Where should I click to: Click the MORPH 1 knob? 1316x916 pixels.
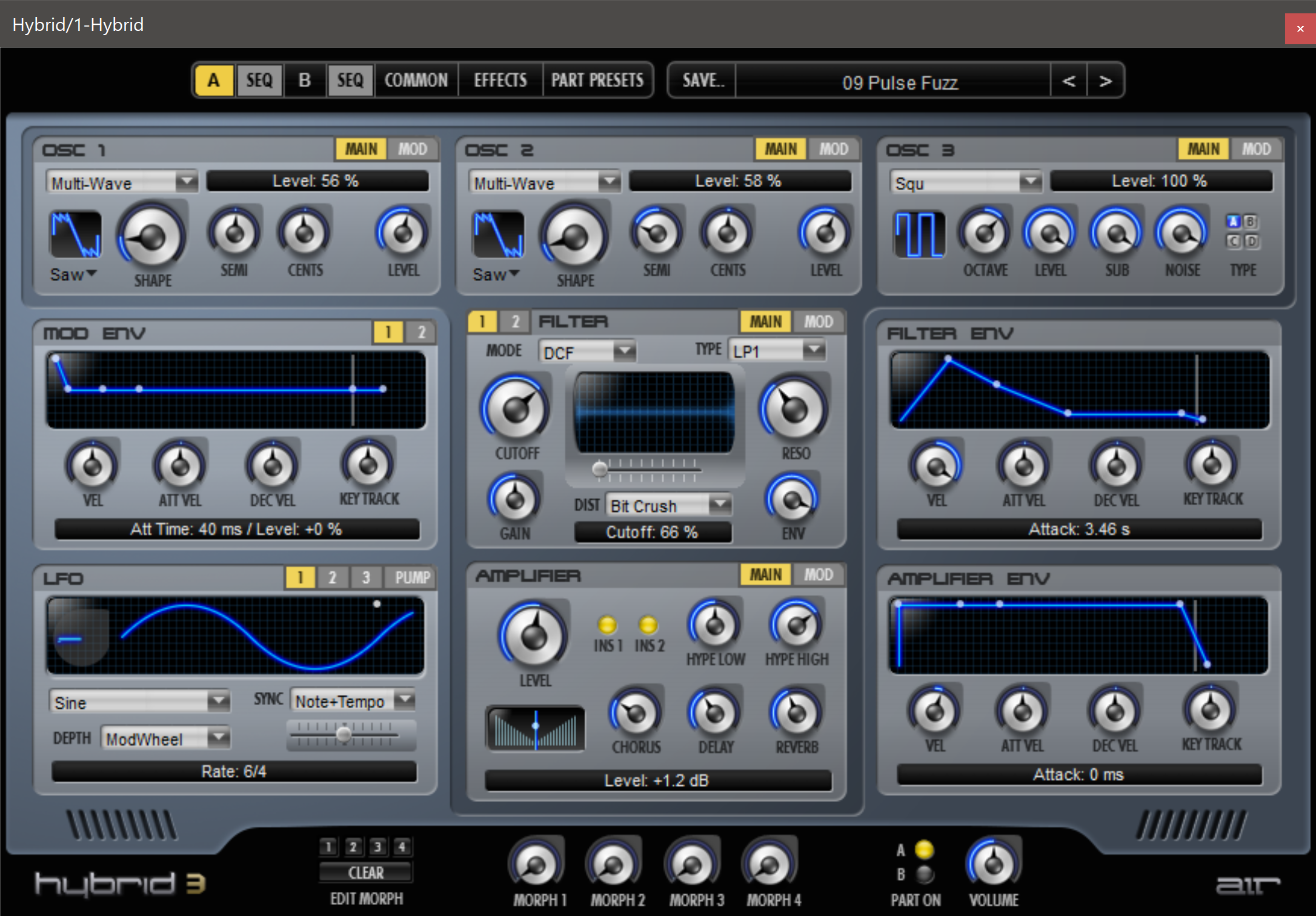pos(536,865)
